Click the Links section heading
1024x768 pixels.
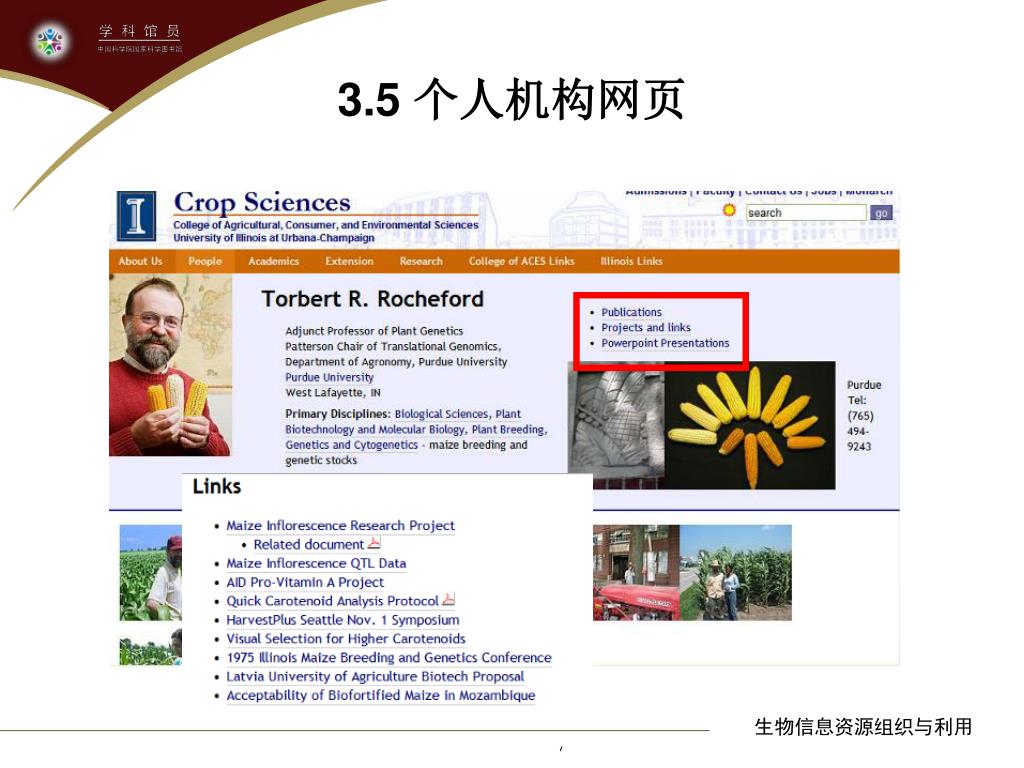pyautogui.click(x=217, y=487)
